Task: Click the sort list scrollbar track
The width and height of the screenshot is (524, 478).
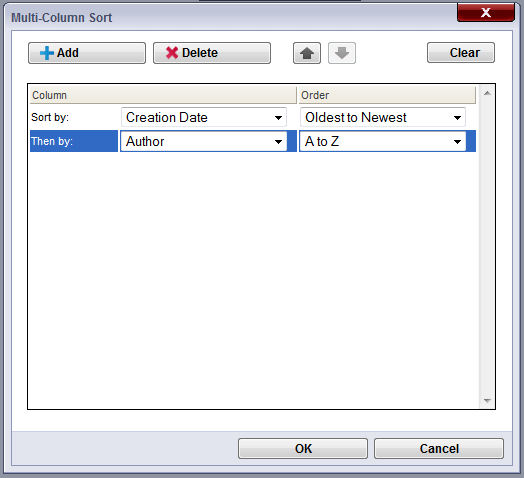Action: [487, 247]
